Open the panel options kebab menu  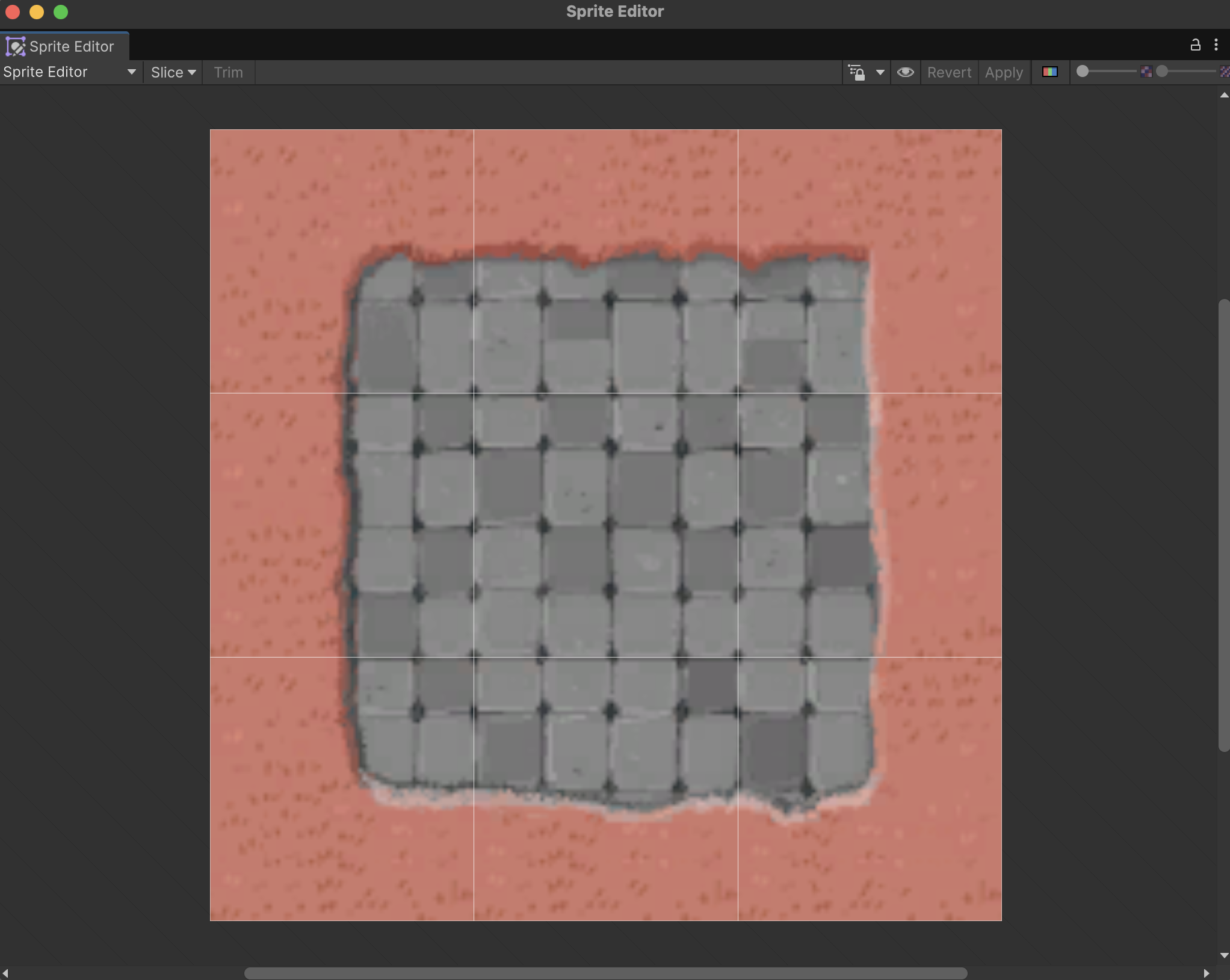1217,45
